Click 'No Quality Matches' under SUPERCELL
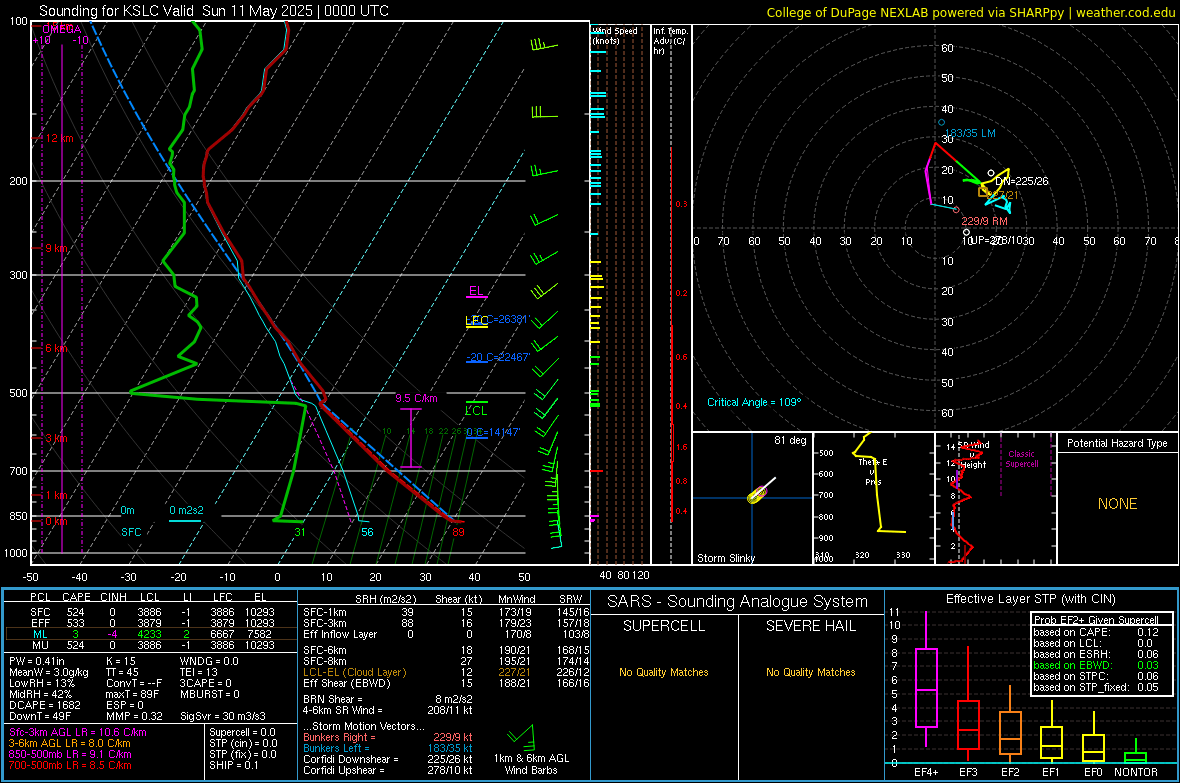Image resolution: width=1180 pixels, height=783 pixels. click(x=664, y=672)
